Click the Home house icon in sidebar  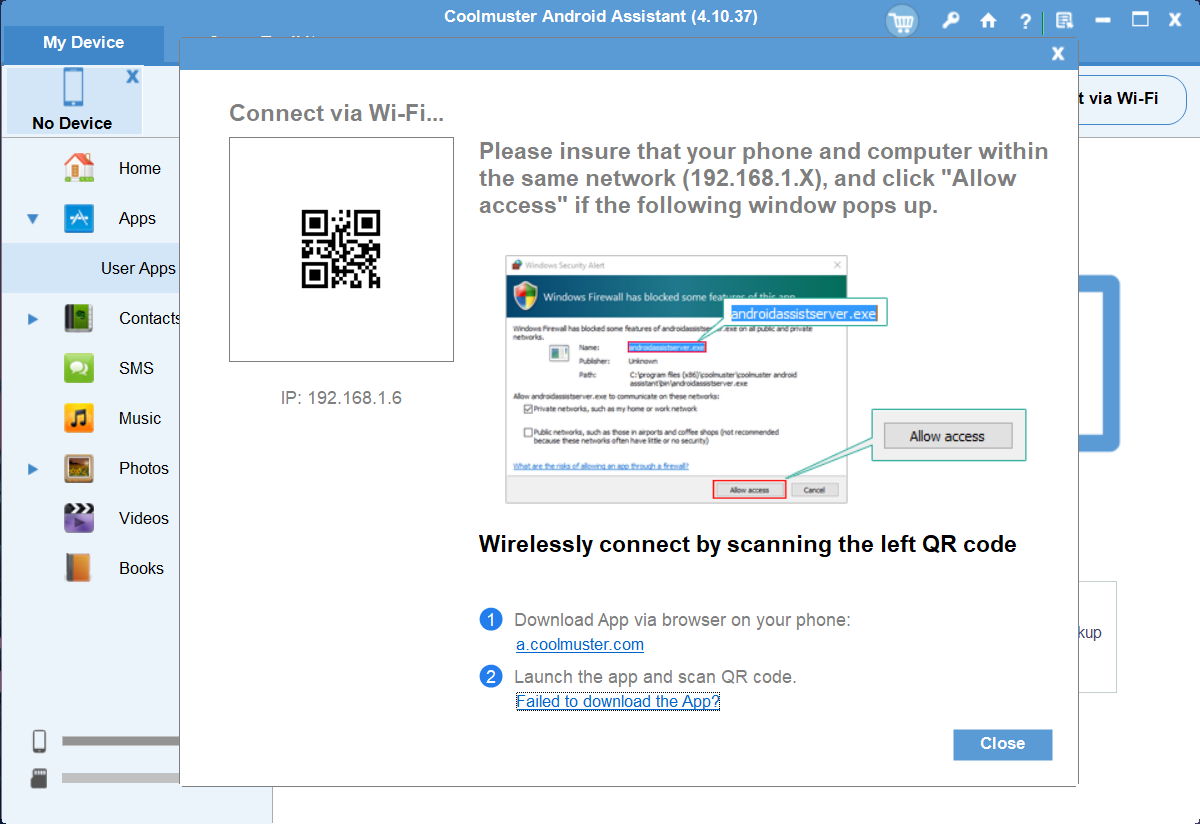click(79, 168)
